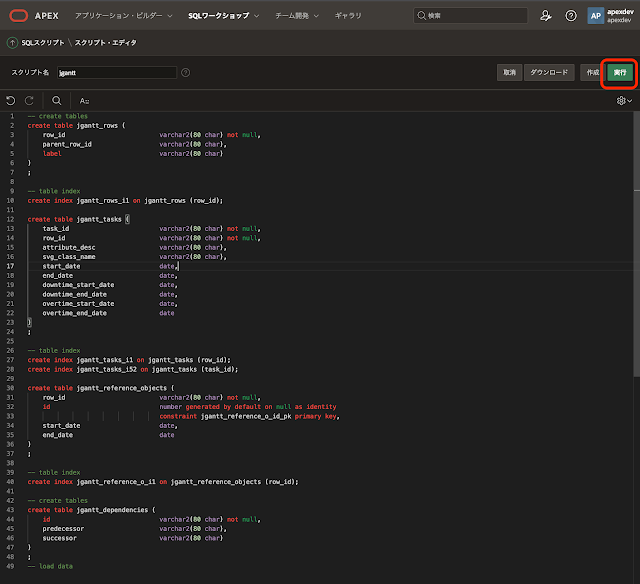This screenshot has height=584, width=640.
Task: Click 'create table jgantt_rows (' line
Action: [x=76, y=125]
